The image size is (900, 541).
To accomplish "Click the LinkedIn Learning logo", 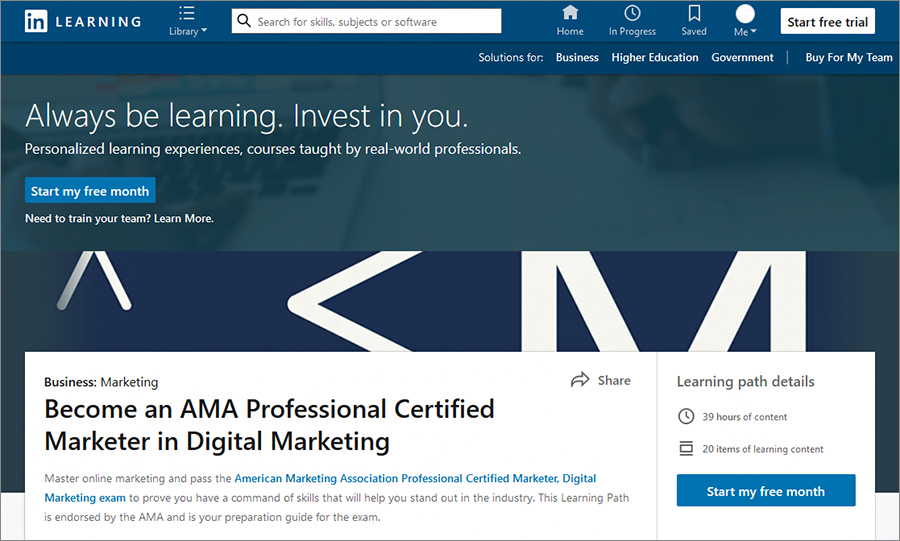I will tap(83, 22).
